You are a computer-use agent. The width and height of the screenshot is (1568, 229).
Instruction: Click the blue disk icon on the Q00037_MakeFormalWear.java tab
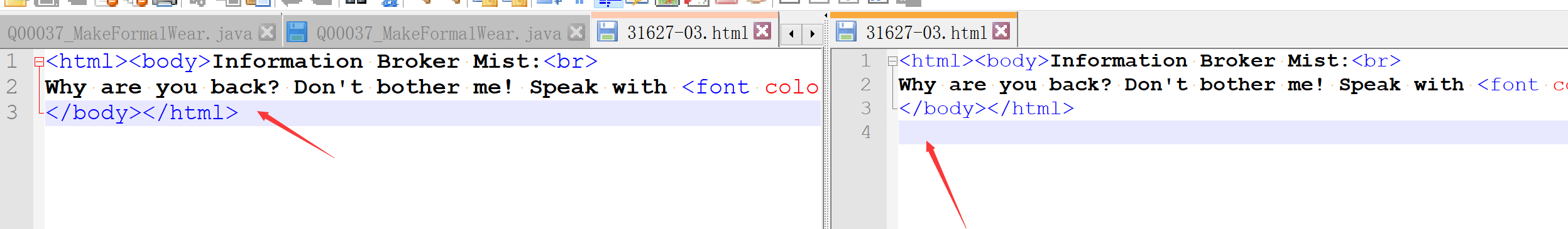tap(297, 32)
